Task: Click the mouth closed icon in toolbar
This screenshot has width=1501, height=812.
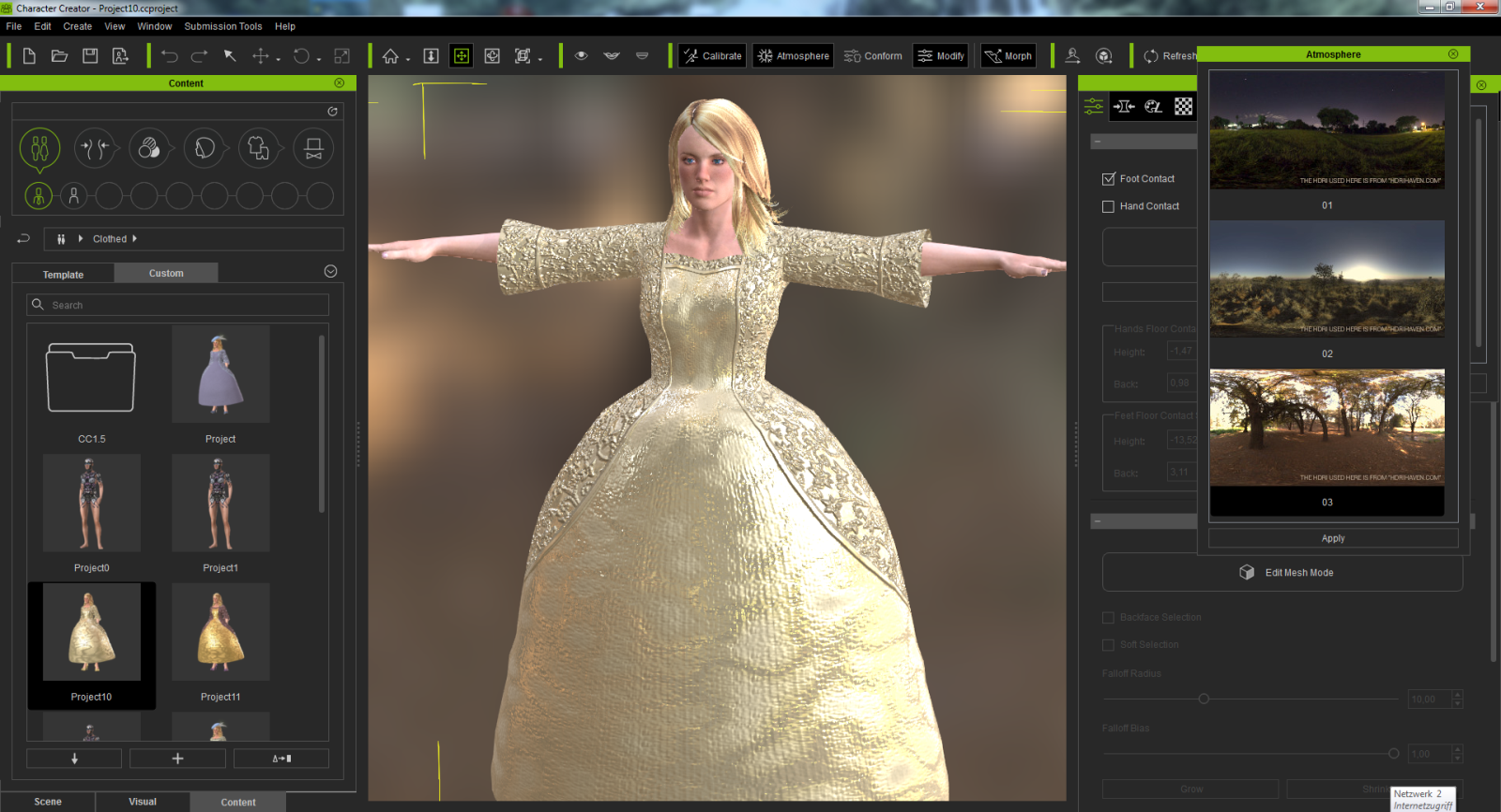Action: pyautogui.click(x=643, y=56)
